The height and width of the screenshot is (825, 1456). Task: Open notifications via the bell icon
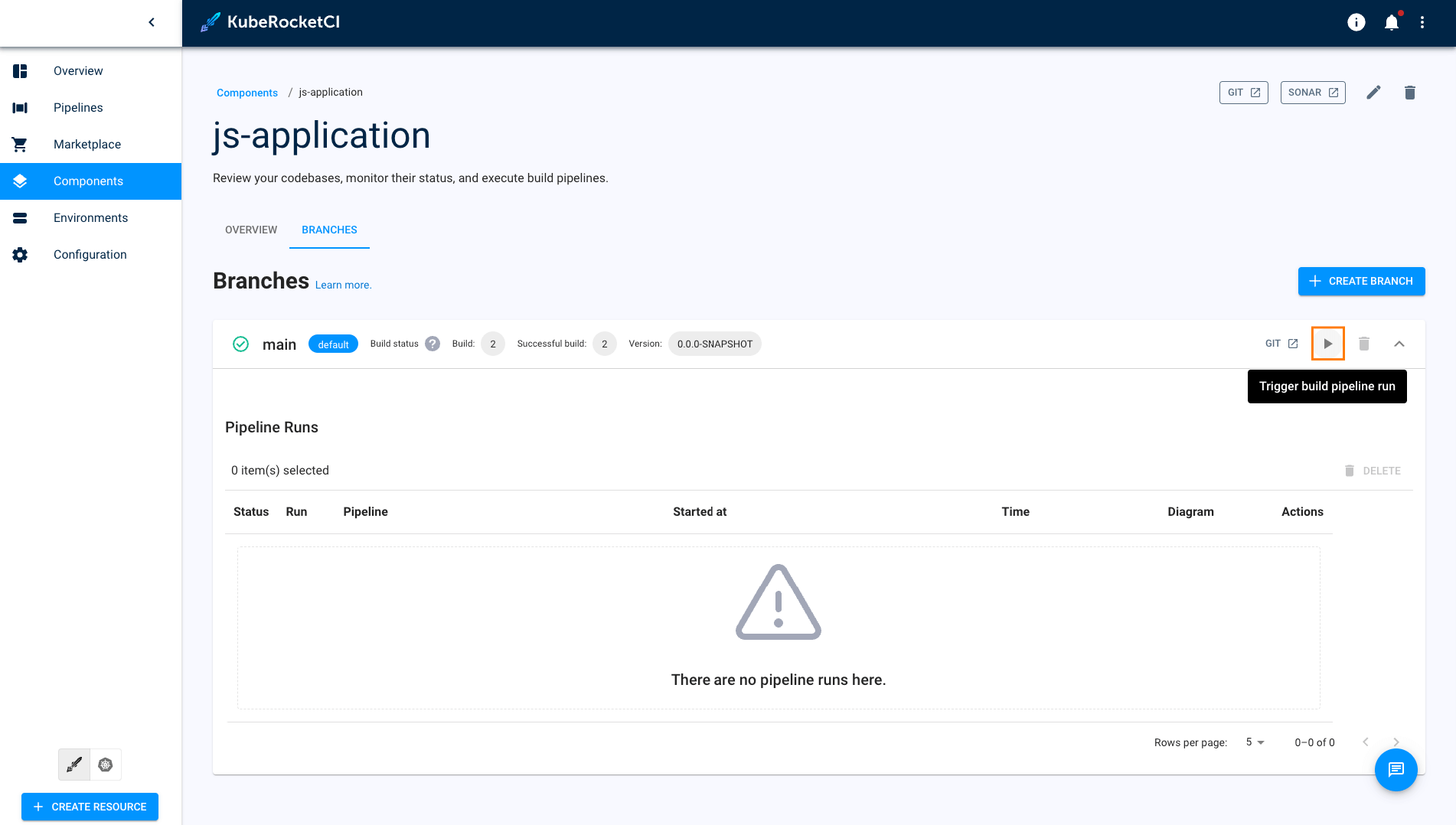click(x=1392, y=22)
